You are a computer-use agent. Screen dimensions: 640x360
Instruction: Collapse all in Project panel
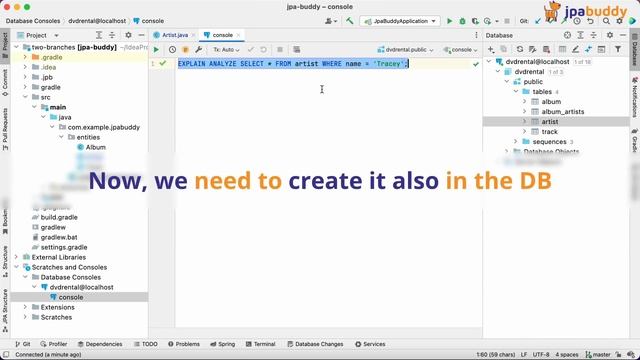point(112,35)
